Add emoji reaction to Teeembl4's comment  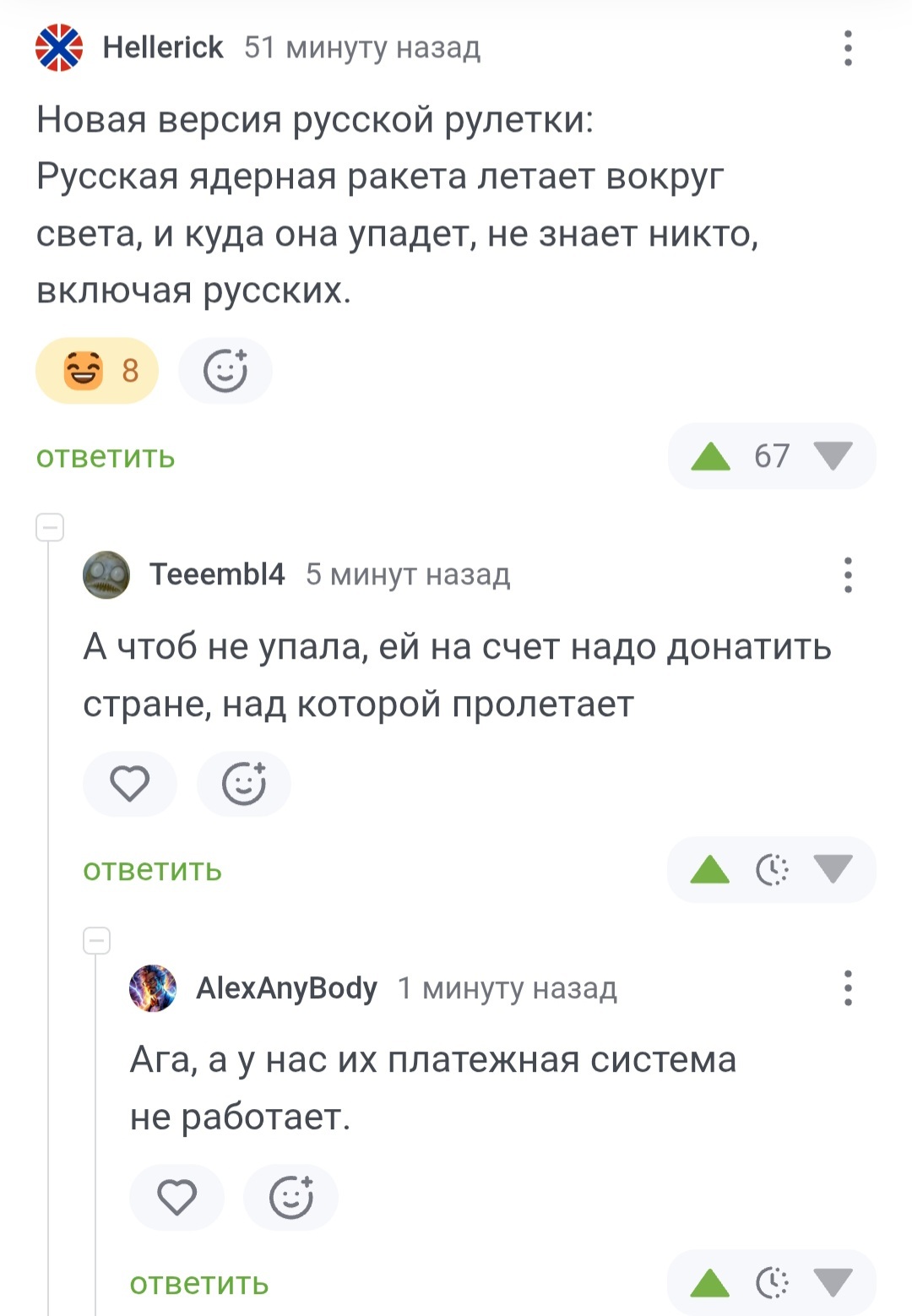244,784
